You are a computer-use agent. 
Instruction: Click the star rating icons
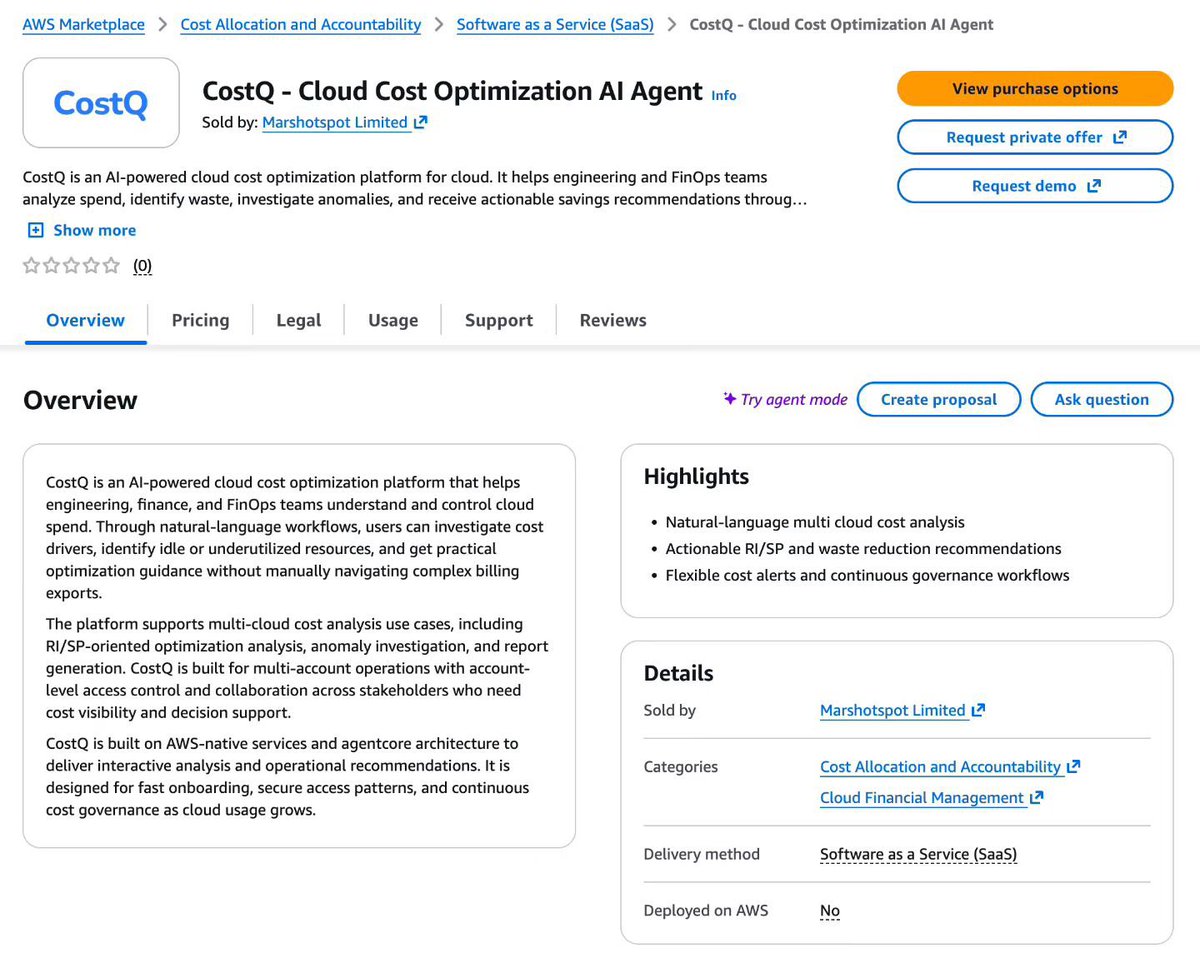point(71,265)
